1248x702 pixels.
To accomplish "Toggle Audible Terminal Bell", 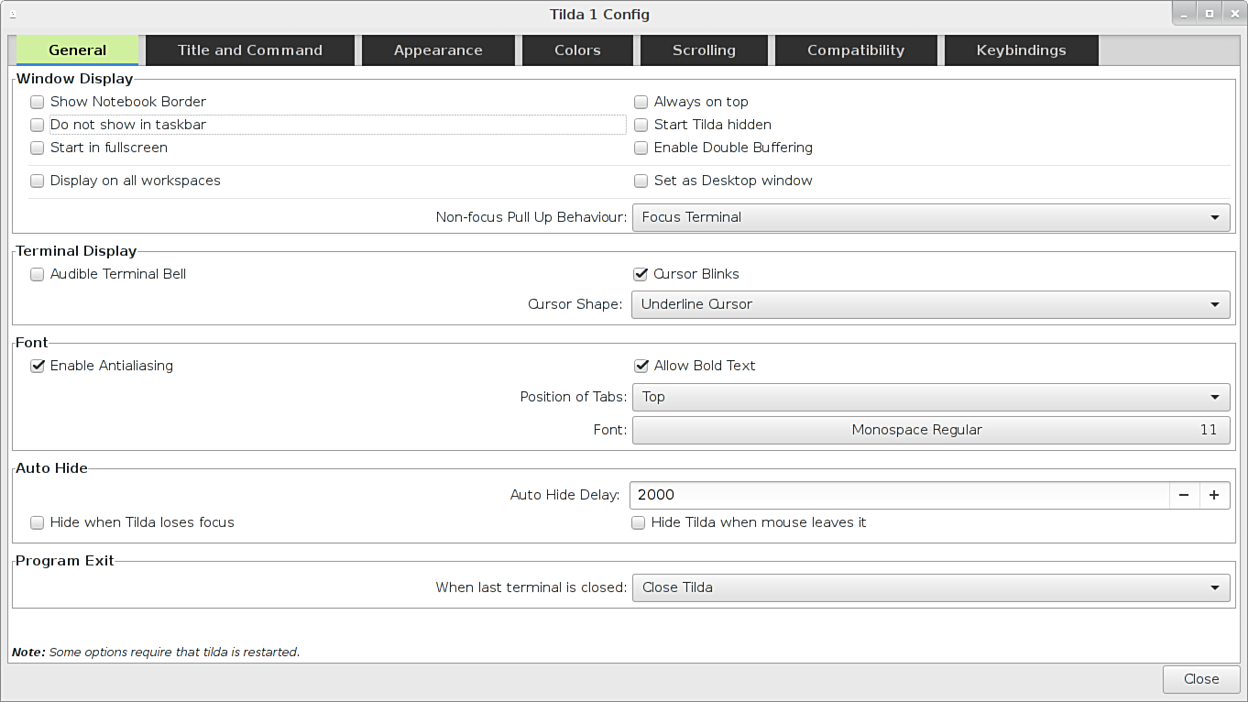I will 37,274.
